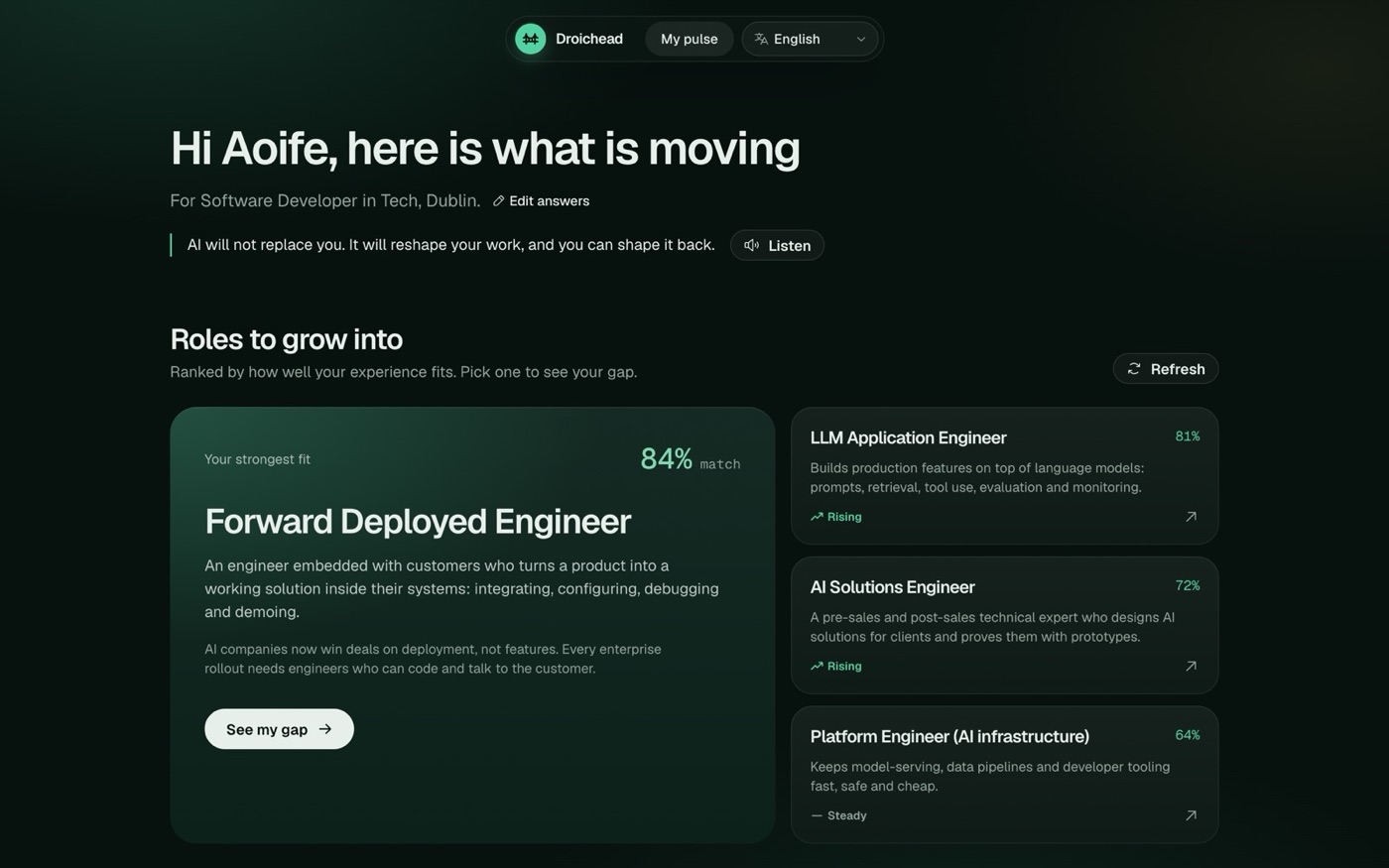Click the Edit answers link
The width and height of the screenshot is (1389, 868).
541,200
